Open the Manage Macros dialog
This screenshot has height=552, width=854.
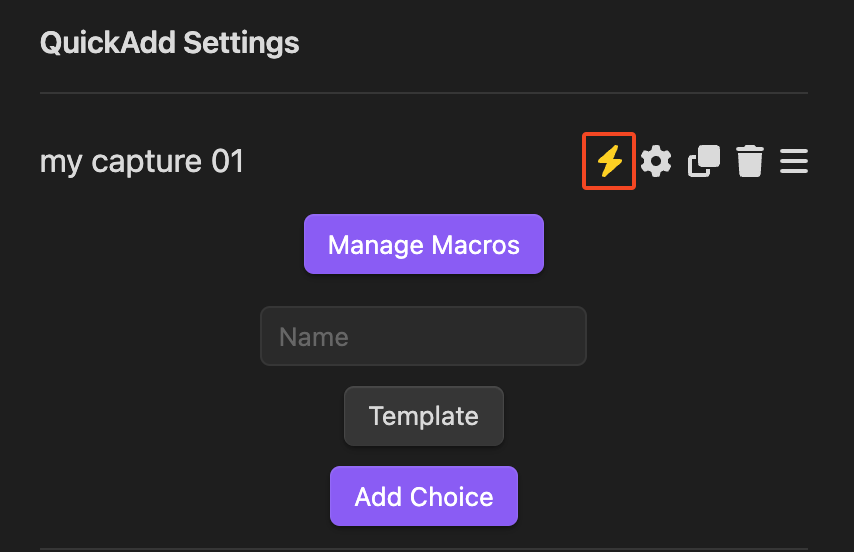click(424, 244)
